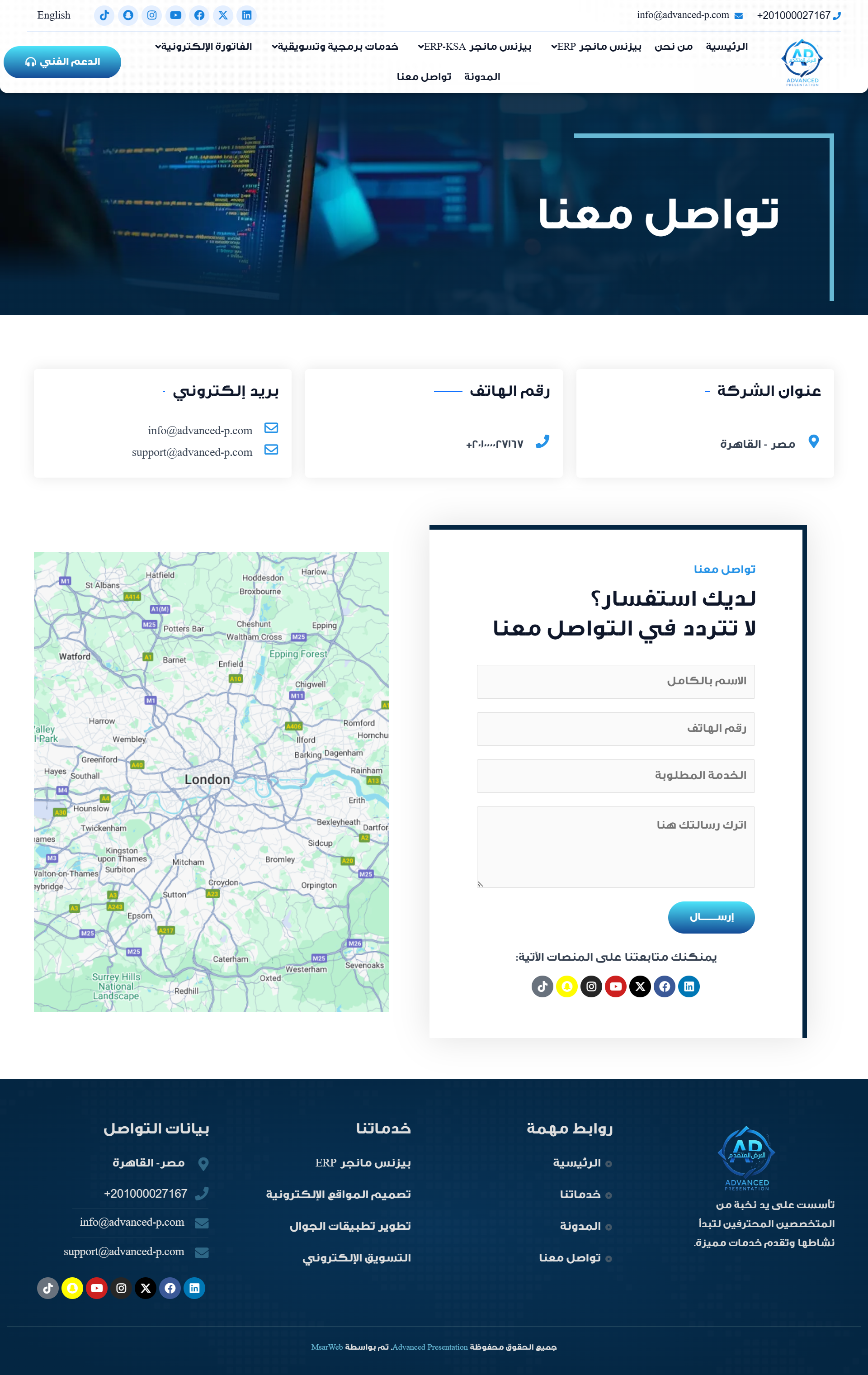This screenshot has height=1375, width=868.
Task: Click the الدعم الفني support button
Action: click(62, 62)
